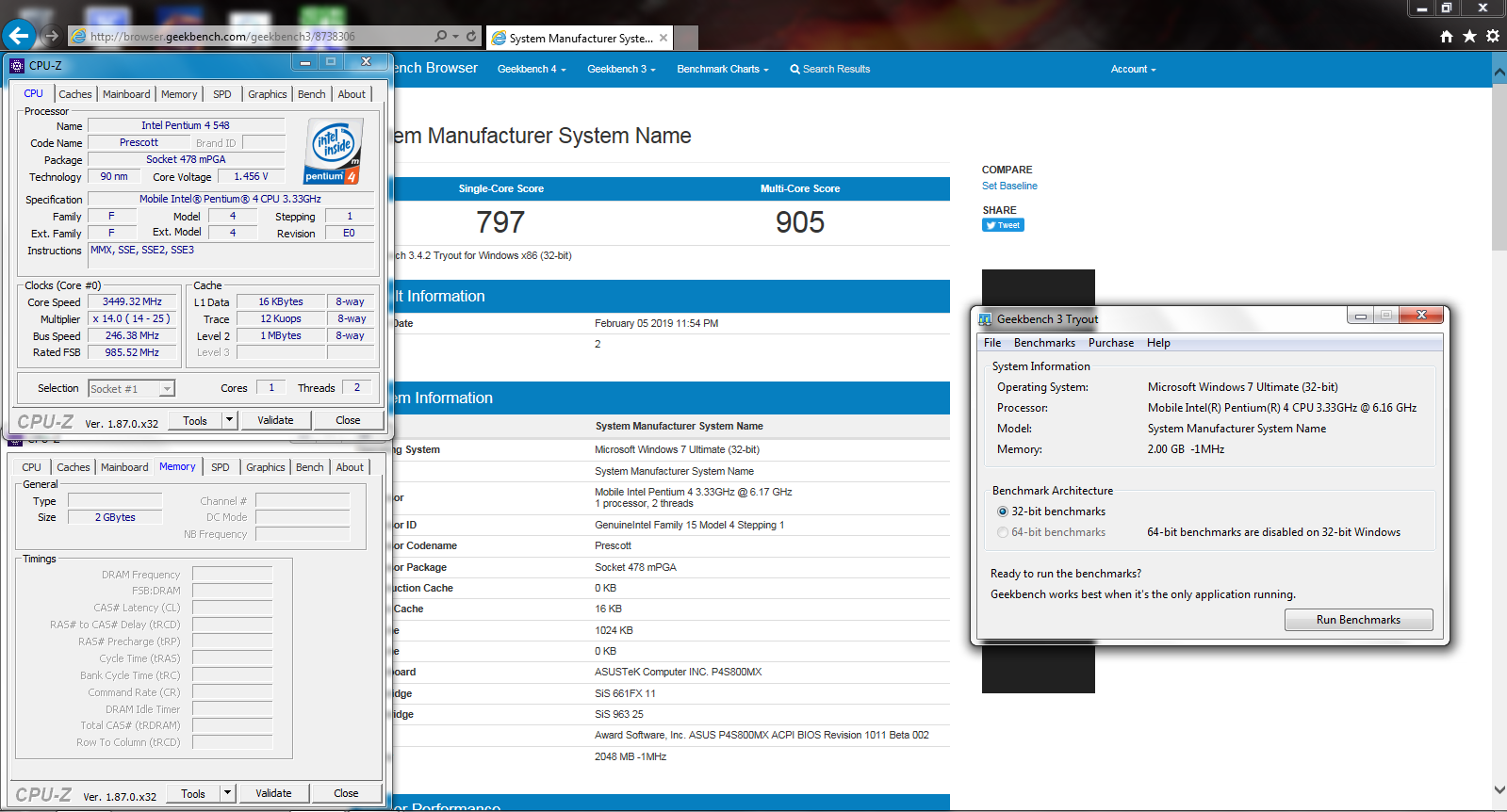
Task: Click Close button in lower CPU-Z window
Action: pyautogui.click(x=346, y=793)
